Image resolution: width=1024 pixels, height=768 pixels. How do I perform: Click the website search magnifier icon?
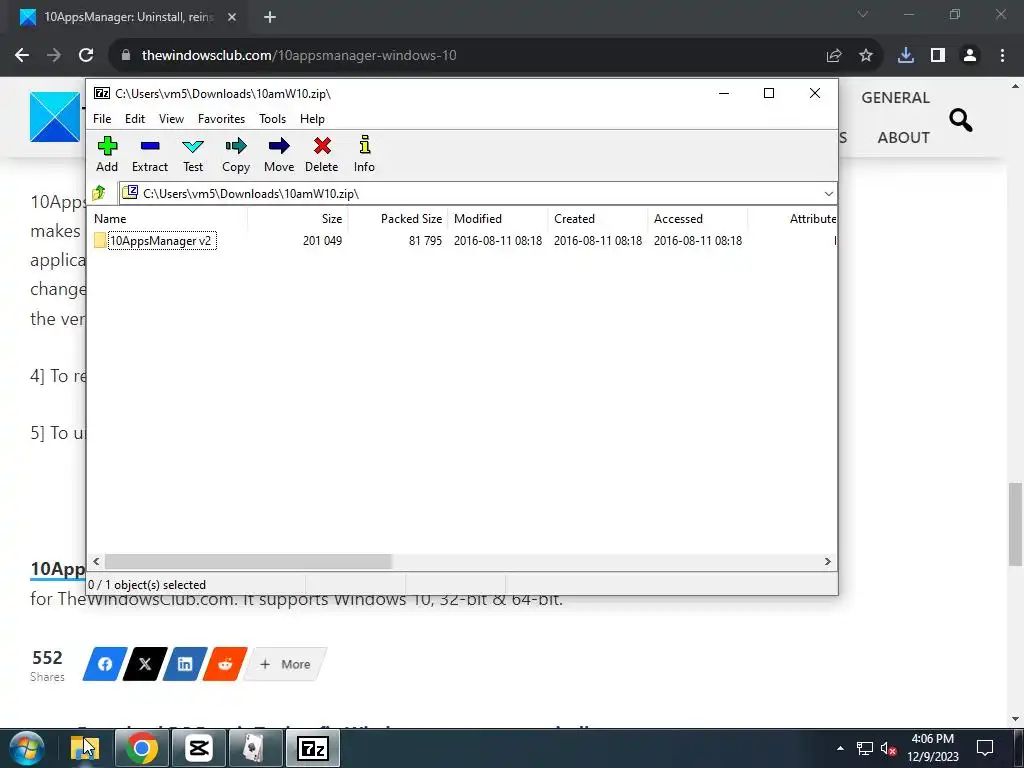click(x=961, y=120)
